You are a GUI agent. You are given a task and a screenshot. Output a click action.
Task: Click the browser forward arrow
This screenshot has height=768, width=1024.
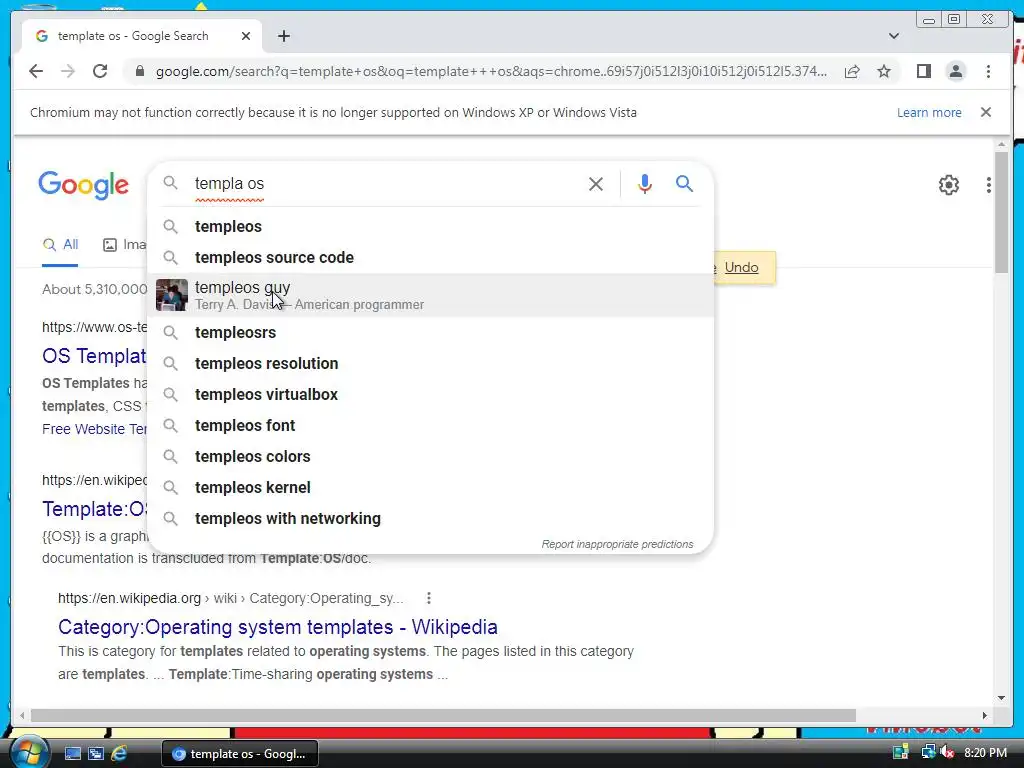pos(68,71)
